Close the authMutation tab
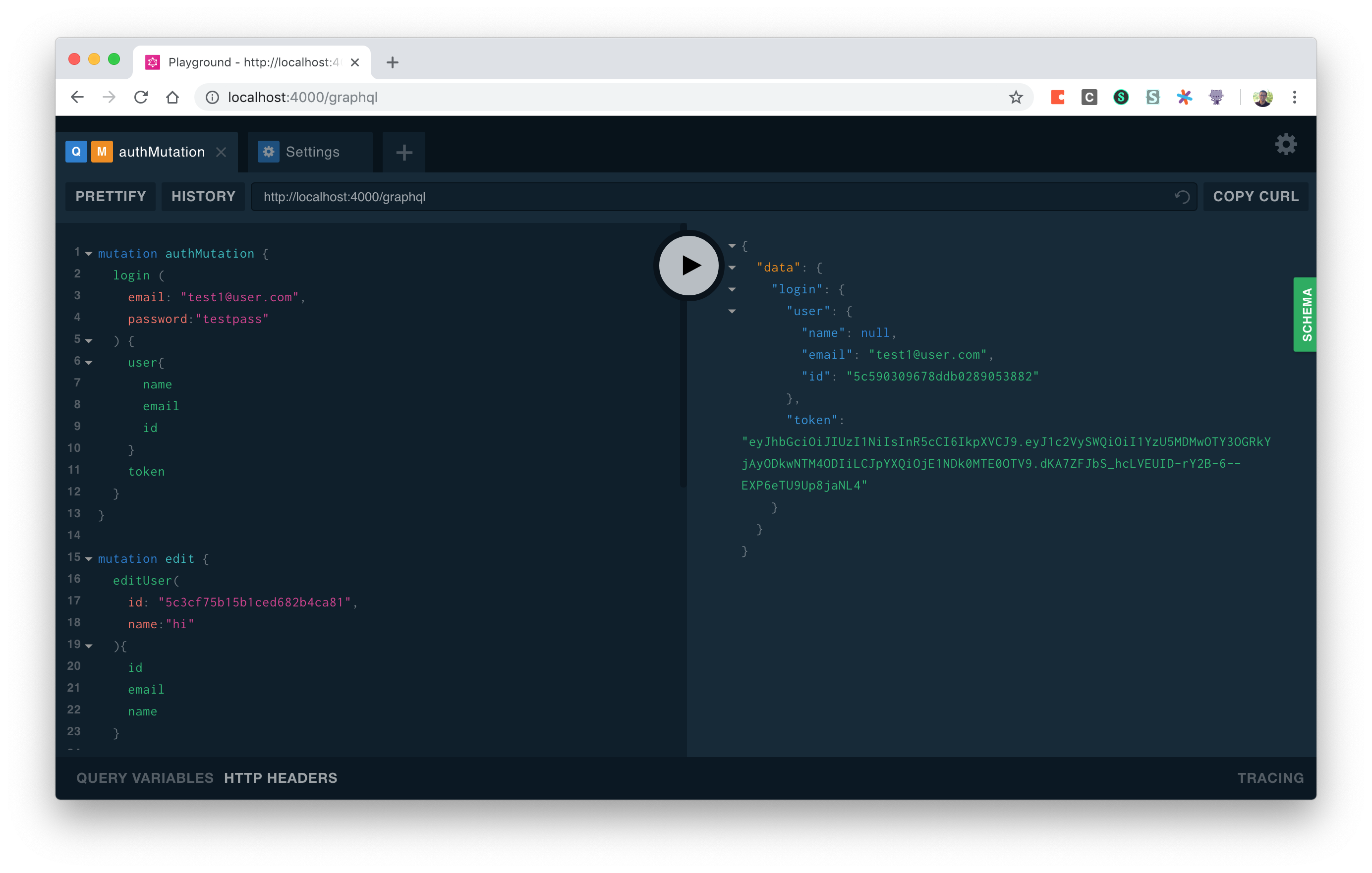This screenshot has height=873, width=1372. coord(221,152)
